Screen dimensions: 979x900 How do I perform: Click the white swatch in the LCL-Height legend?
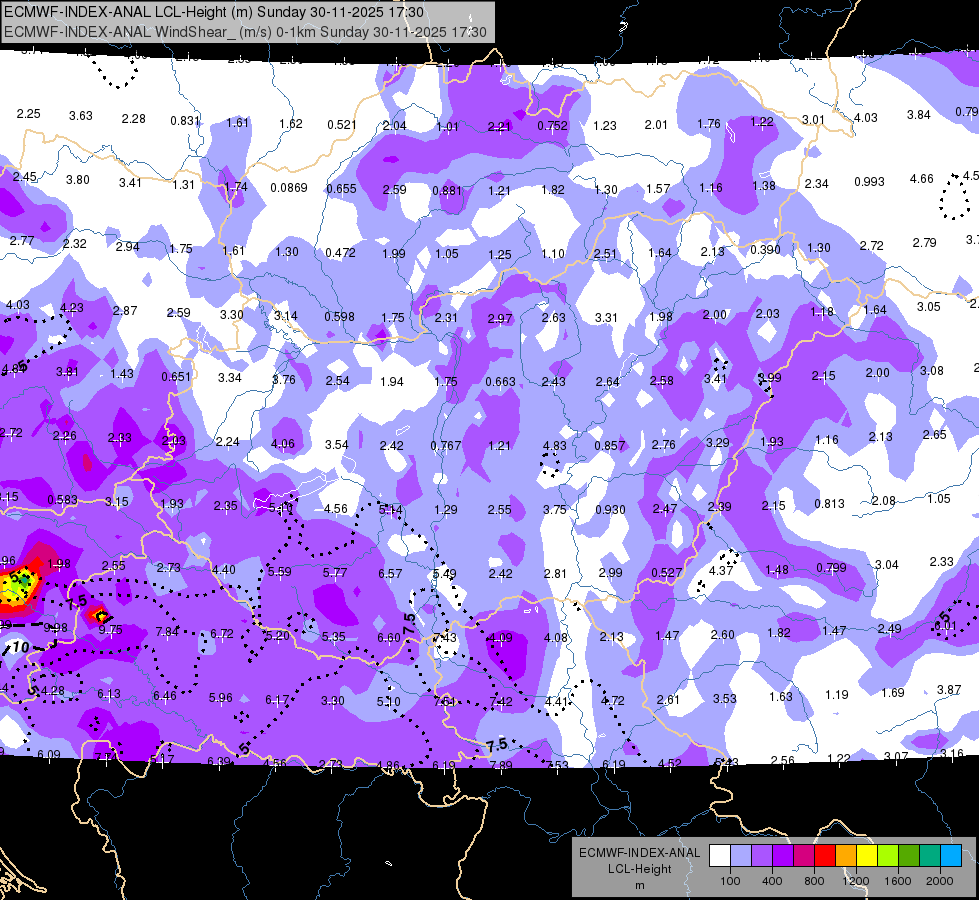click(x=720, y=856)
